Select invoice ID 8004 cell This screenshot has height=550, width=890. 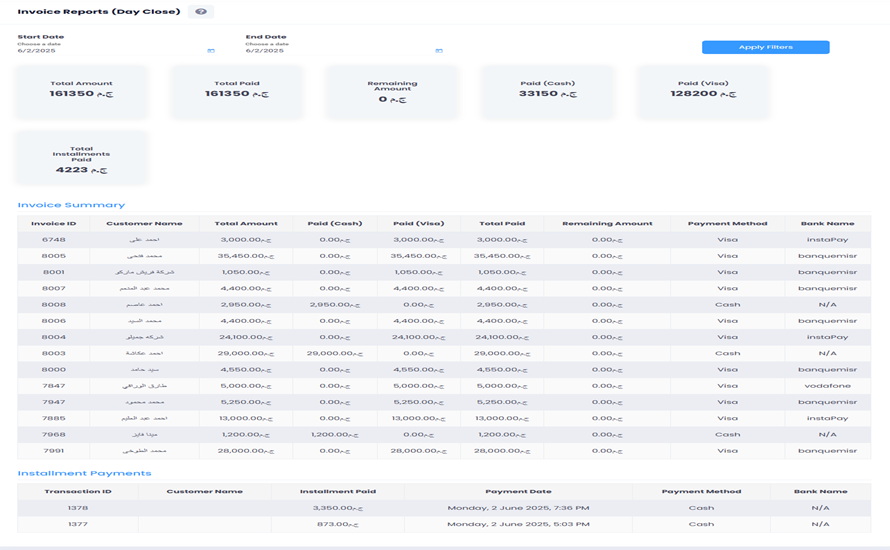pos(53,337)
